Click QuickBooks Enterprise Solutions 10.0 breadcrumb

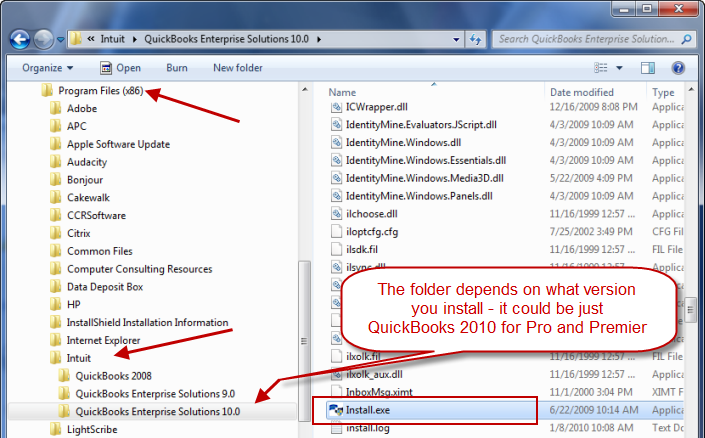[226, 39]
